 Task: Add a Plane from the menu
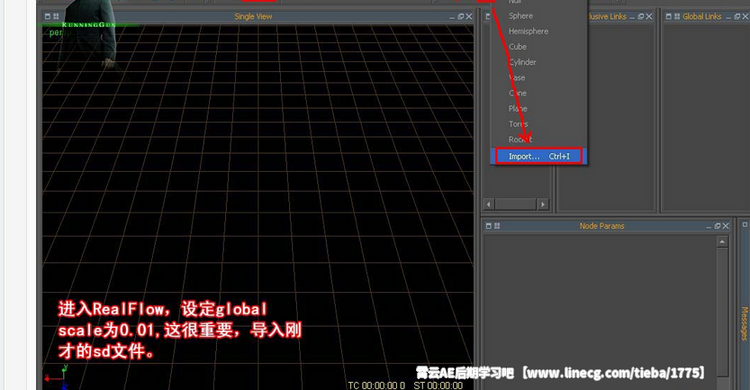coord(518,109)
